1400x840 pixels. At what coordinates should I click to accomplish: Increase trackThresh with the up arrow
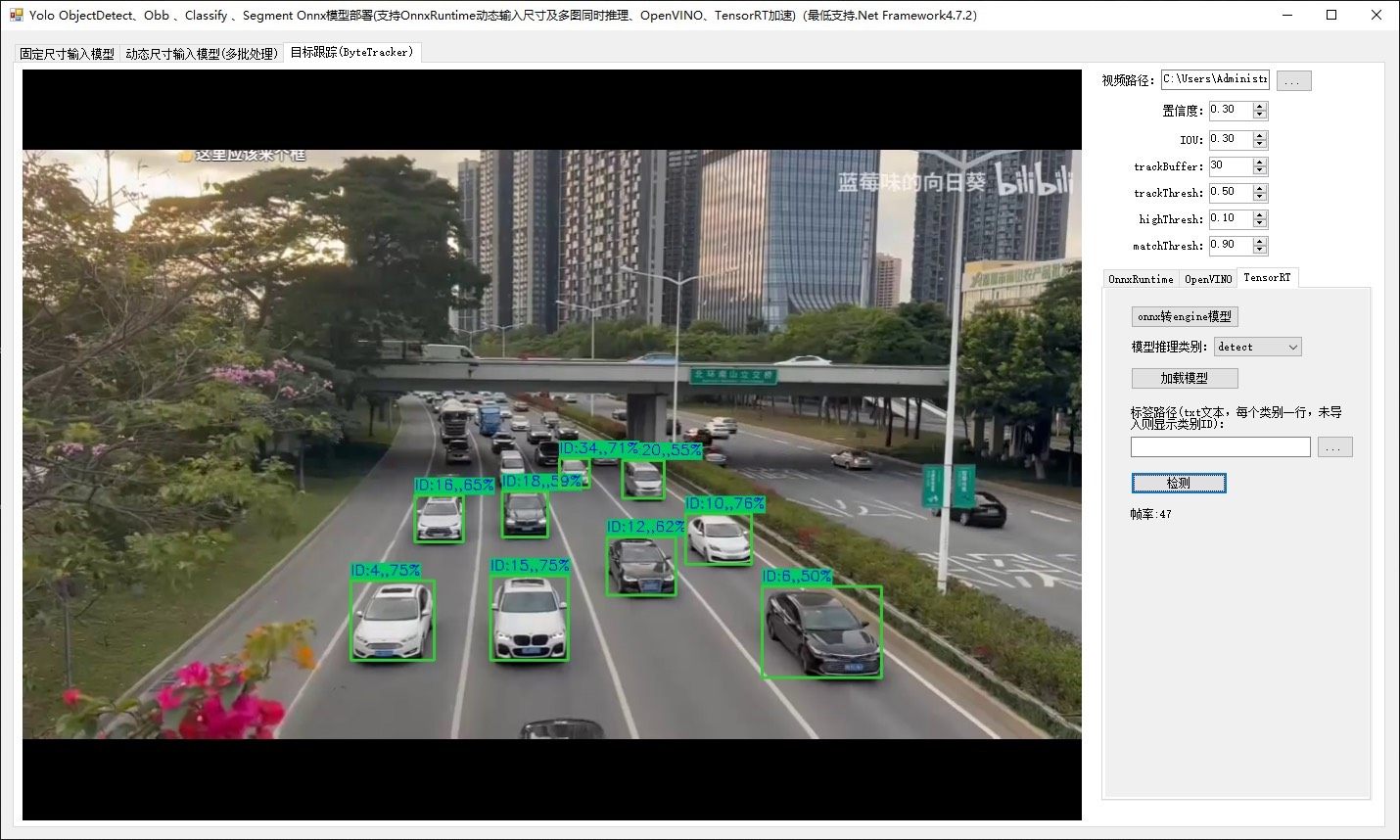[x=1260, y=188]
